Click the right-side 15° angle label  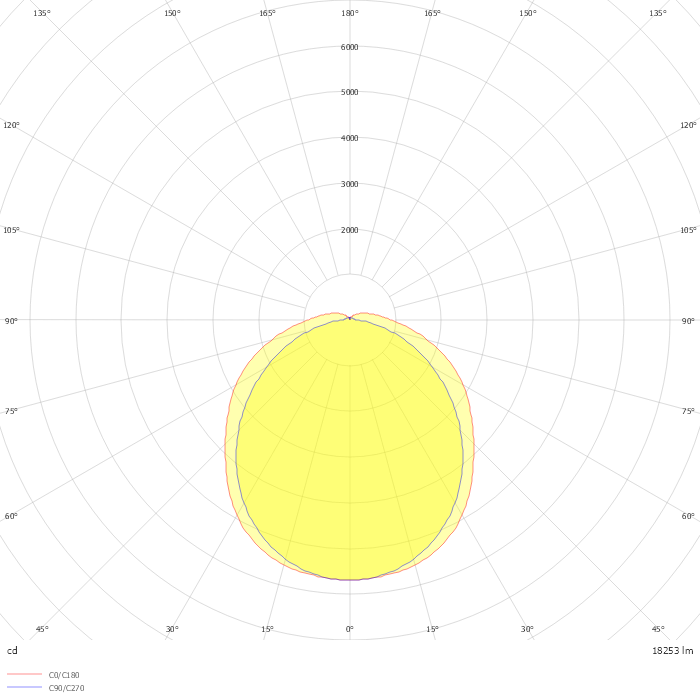click(x=432, y=629)
